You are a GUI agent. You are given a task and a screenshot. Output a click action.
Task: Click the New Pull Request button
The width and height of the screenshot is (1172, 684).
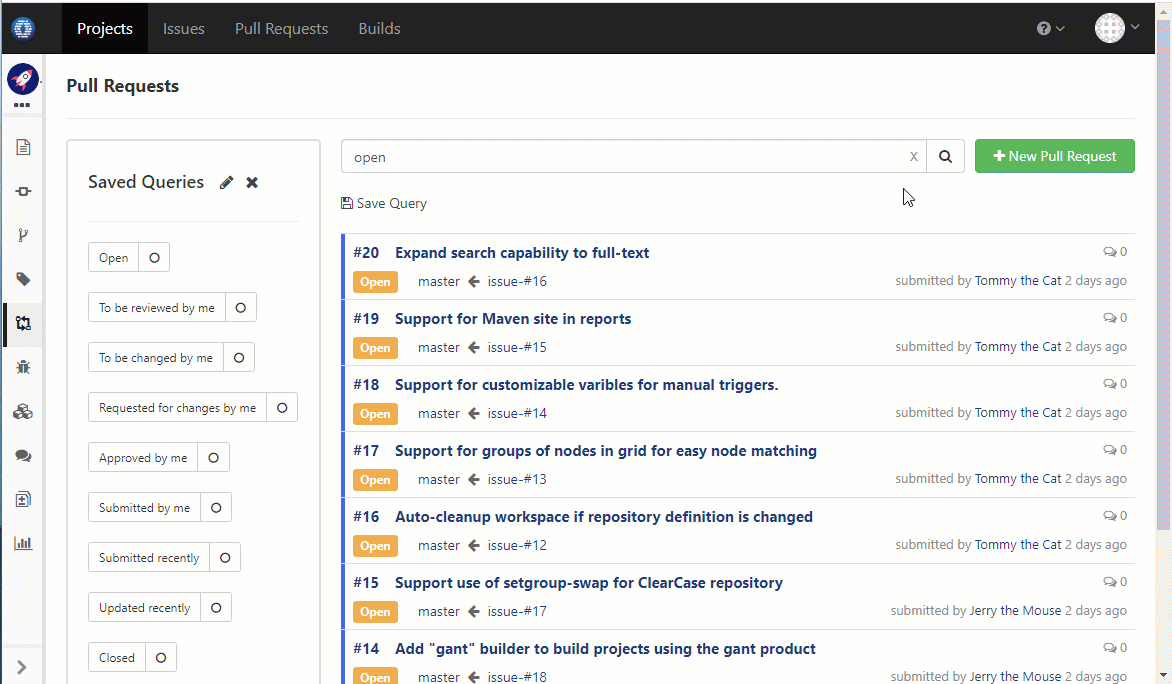pyautogui.click(x=1055, y=156)
